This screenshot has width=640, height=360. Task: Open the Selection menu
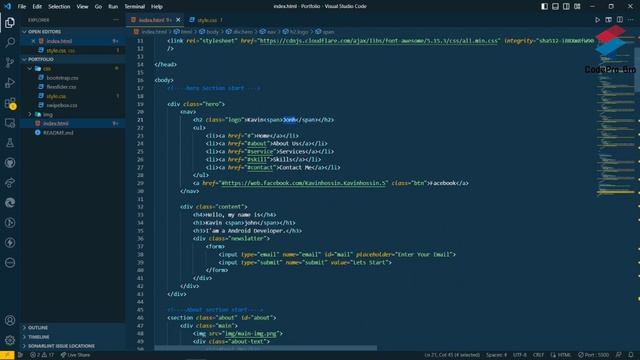[59, 7]
